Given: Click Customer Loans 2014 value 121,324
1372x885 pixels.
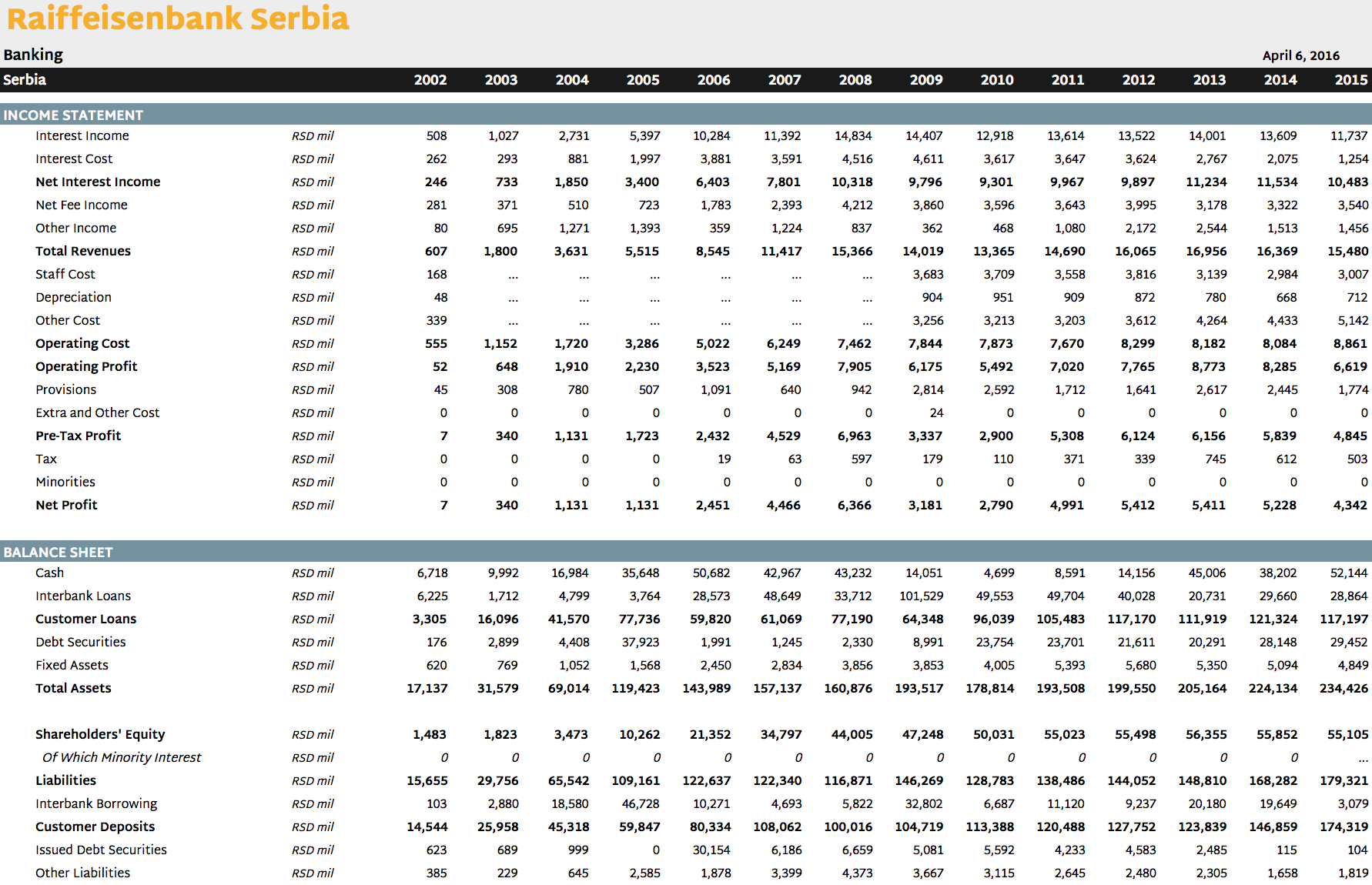Looking at the screenshot, I should 1273,619.
